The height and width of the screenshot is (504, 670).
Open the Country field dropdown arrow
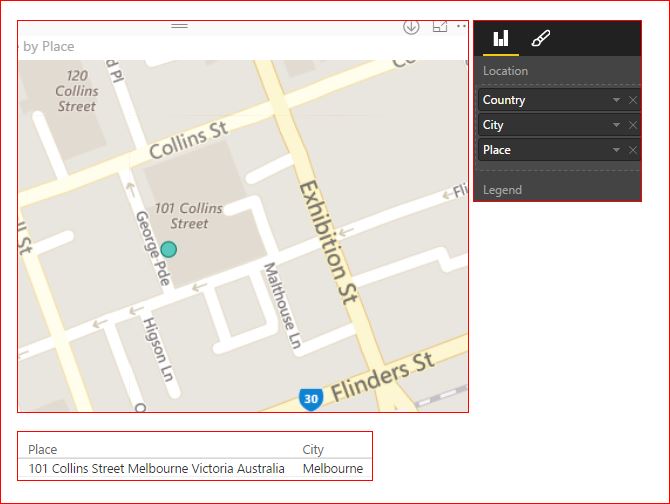[x=616, y=100]
